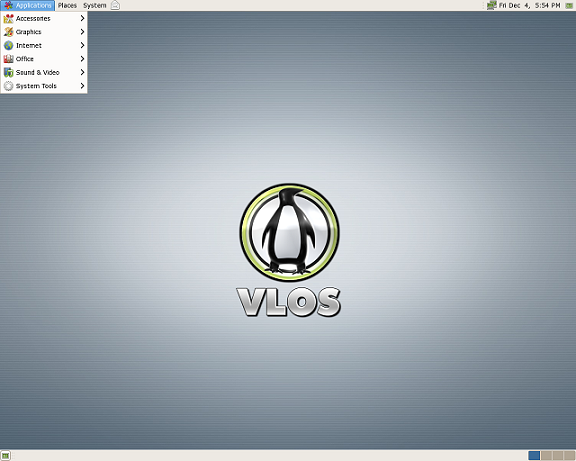Image resolution: width=576 pixels, height=461 pixels.
Task: Click the network monitor tray icon
Action: [492, 5]
